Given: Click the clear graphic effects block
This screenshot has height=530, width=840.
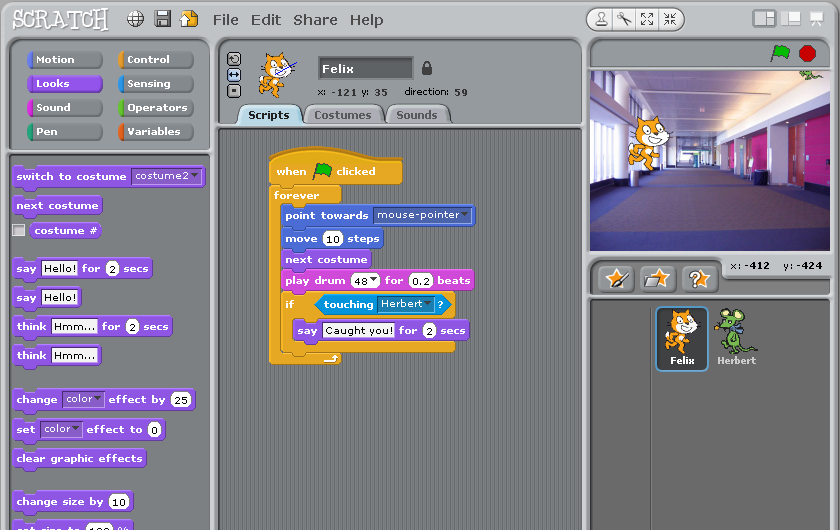Looking at the screenshot, I should tap(79, 459).
